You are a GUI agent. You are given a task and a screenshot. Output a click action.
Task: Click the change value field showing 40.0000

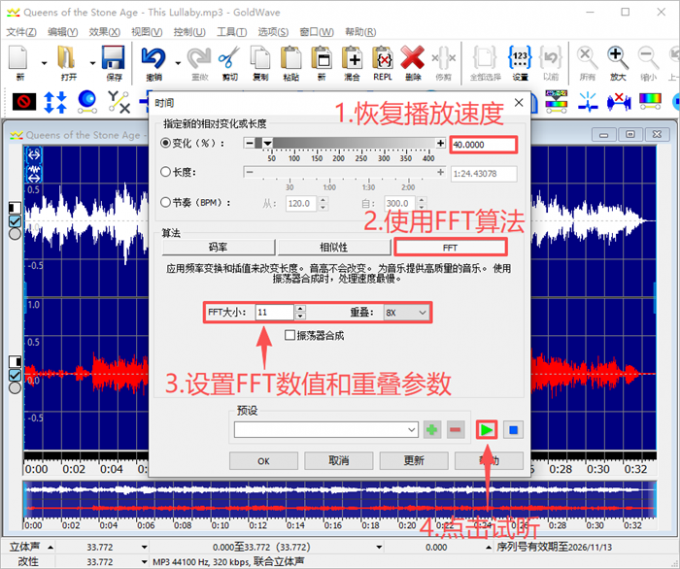(484, 144)
